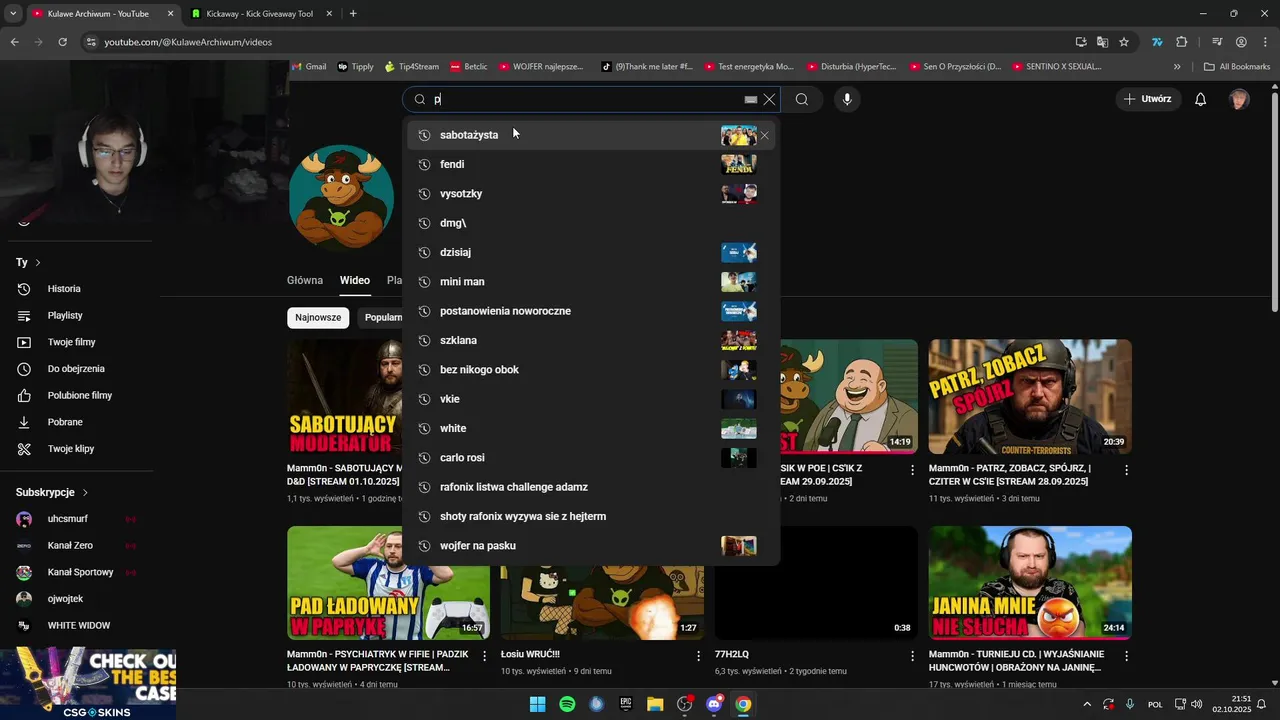This screenshot has height=720, width=1280.
Task: Open PATRZ, ZOBACZ, SPÓJRZ video thumbnail
Action: (x=1030, y=397)
